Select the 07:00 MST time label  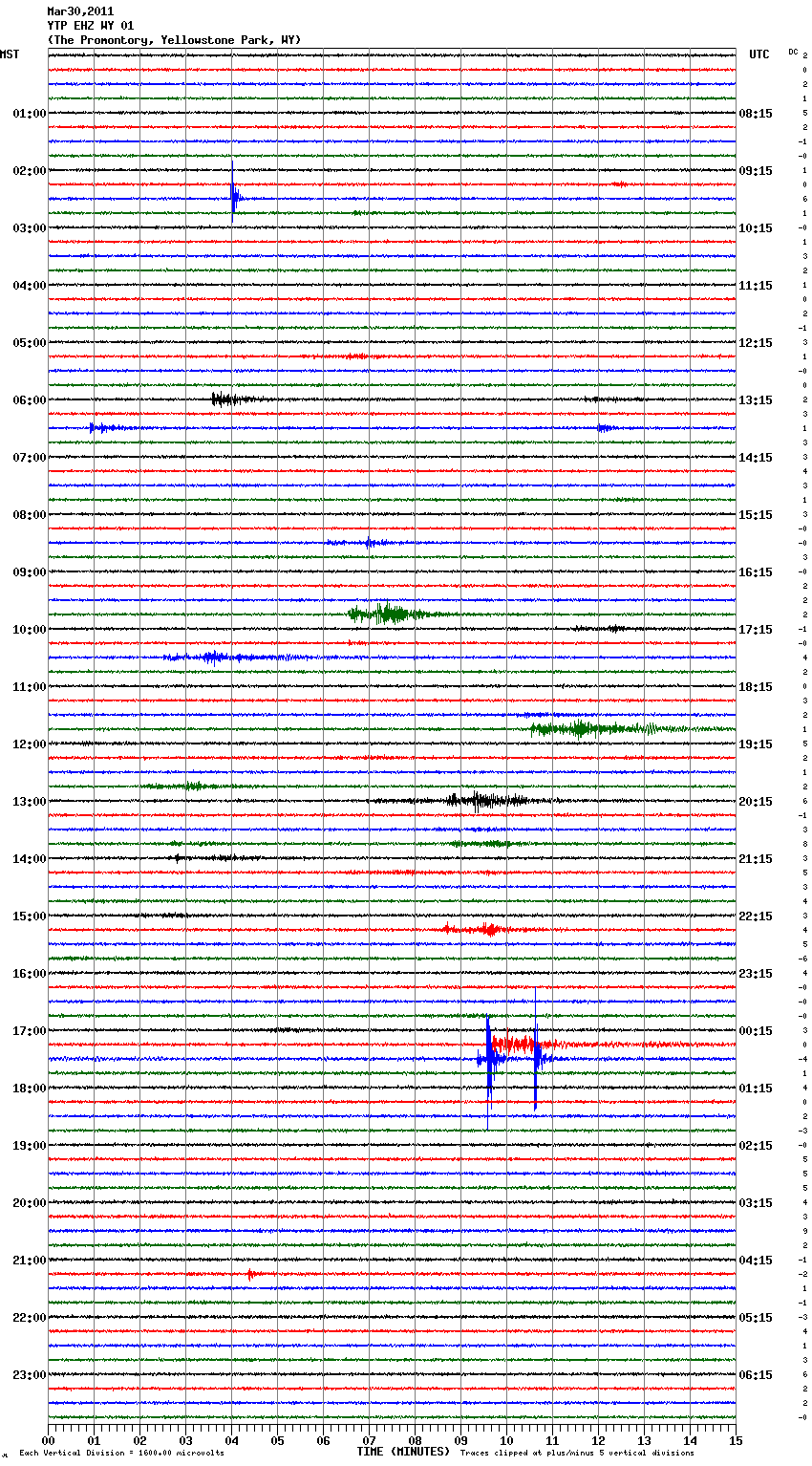[30, 458]
